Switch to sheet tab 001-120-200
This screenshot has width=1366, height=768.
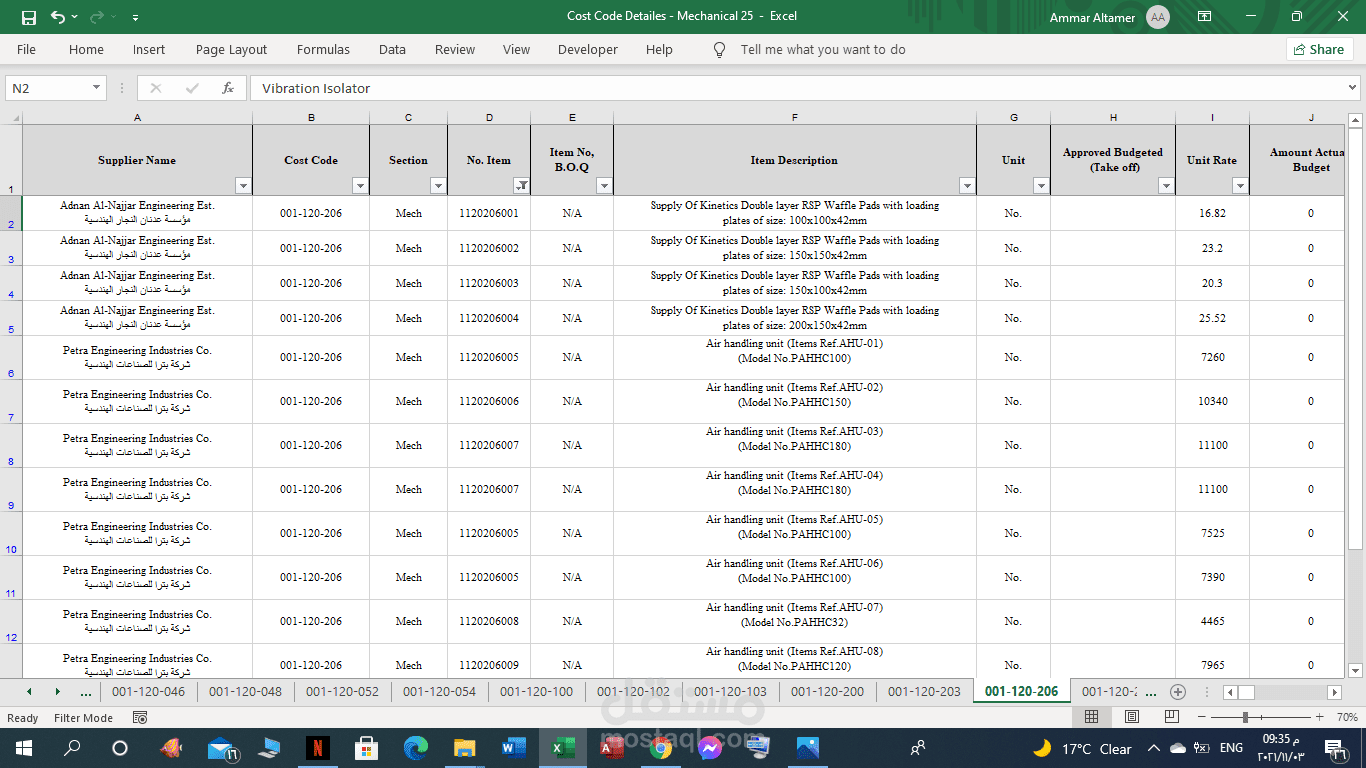coord(827,691)
